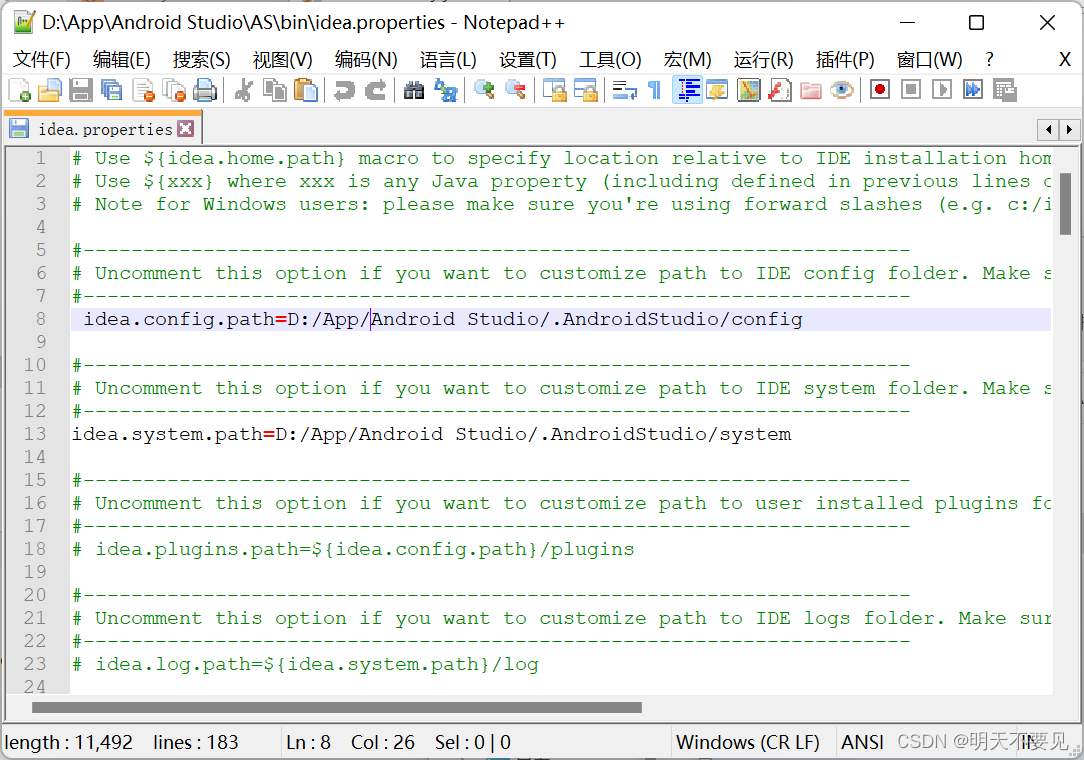Toggle the indent guide icon
Viewport: 1084px width, 760px height.
click(688, 91)
